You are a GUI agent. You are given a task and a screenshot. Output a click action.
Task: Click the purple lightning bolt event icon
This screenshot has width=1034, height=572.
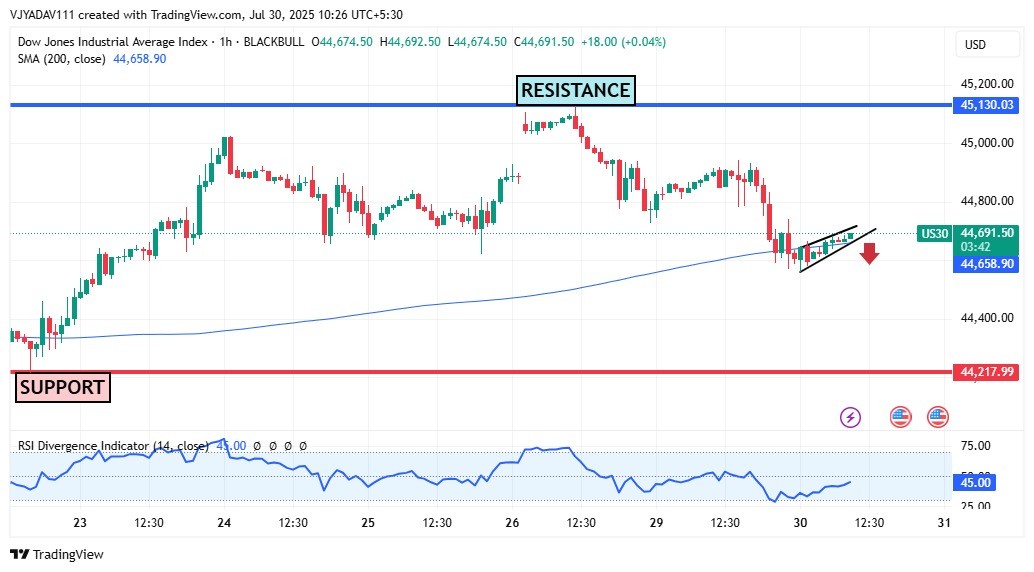point(850,417)
